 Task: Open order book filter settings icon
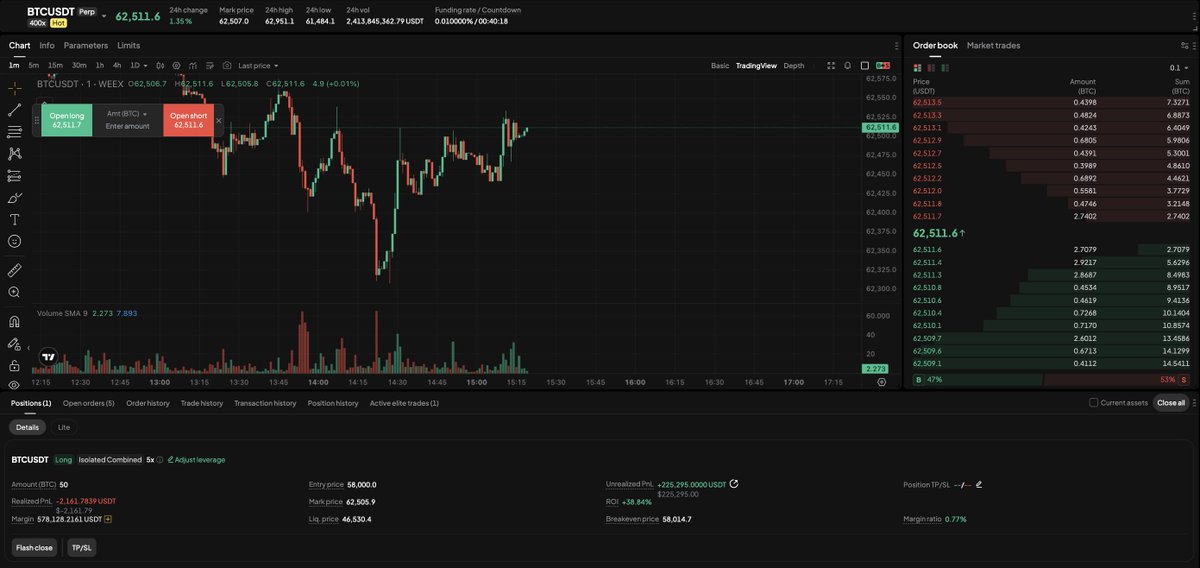(x=1185, y=45)
